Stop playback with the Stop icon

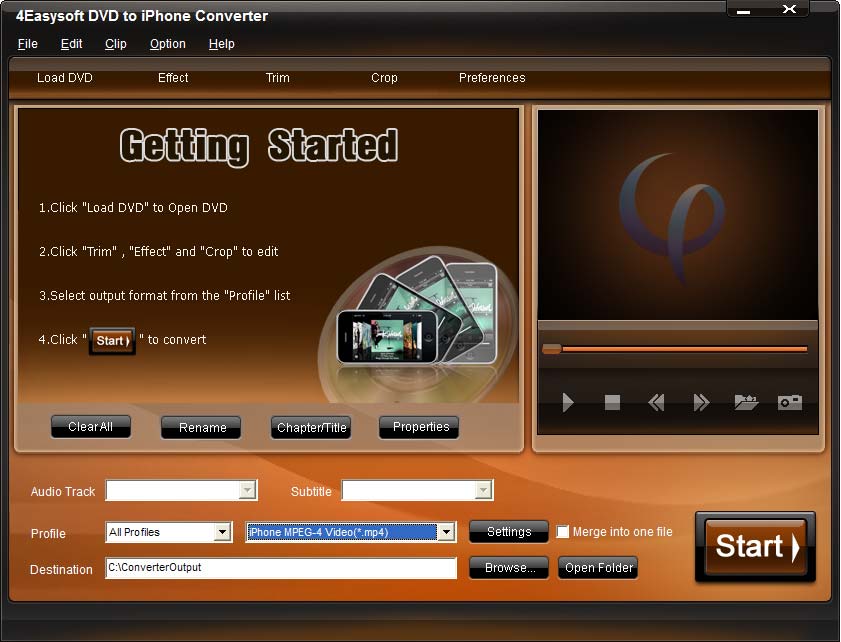[x=612, y=402]
